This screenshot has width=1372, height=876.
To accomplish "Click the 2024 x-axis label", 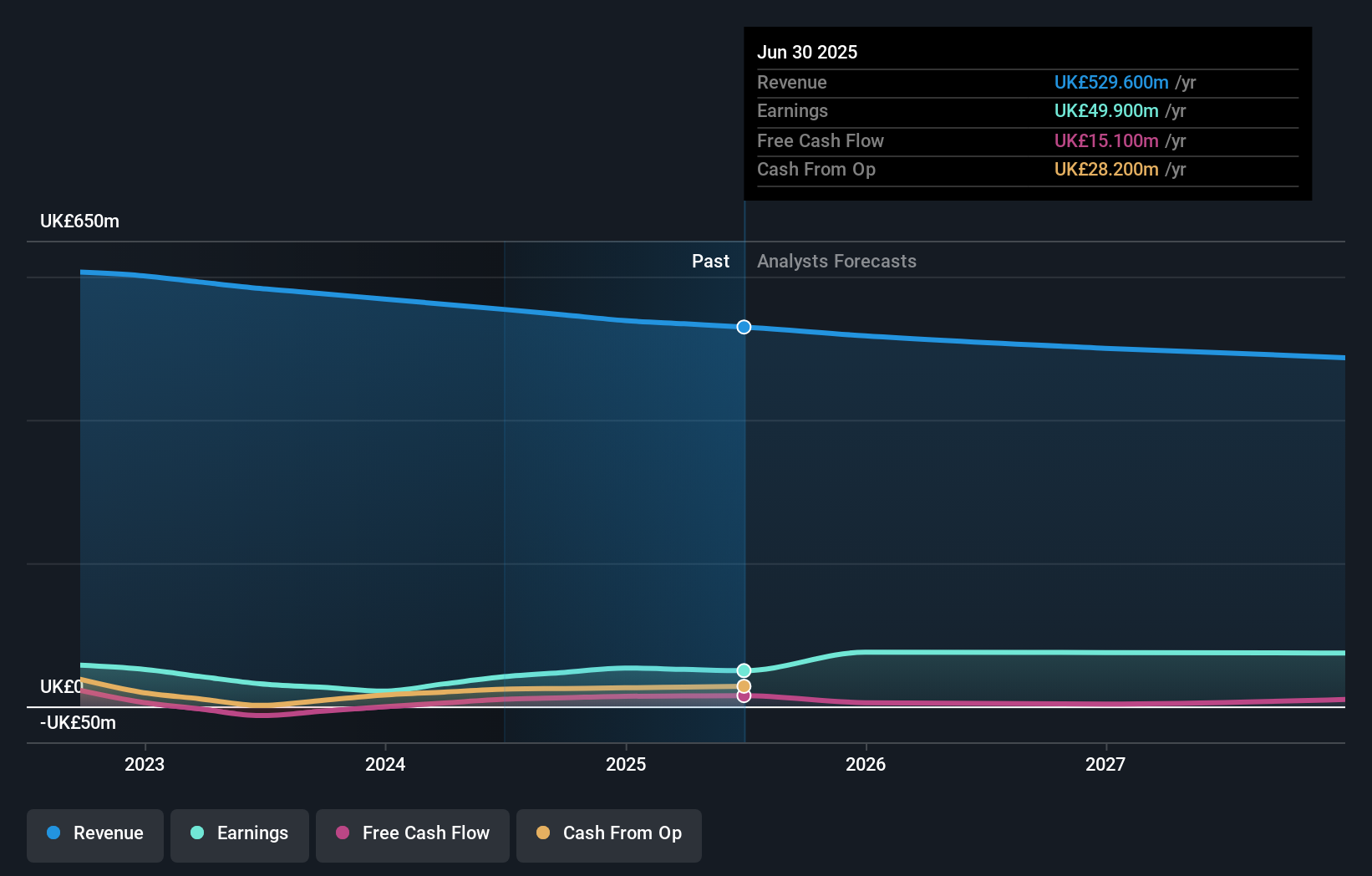I will [x=385, y=764].
